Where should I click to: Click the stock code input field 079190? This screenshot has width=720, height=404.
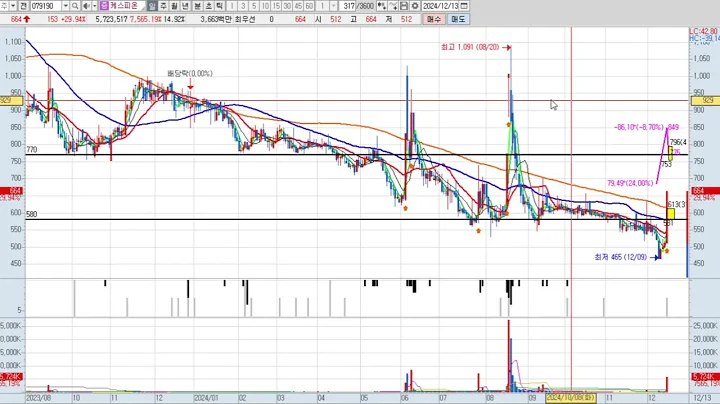pyautogui.click(x=46, y=6)
